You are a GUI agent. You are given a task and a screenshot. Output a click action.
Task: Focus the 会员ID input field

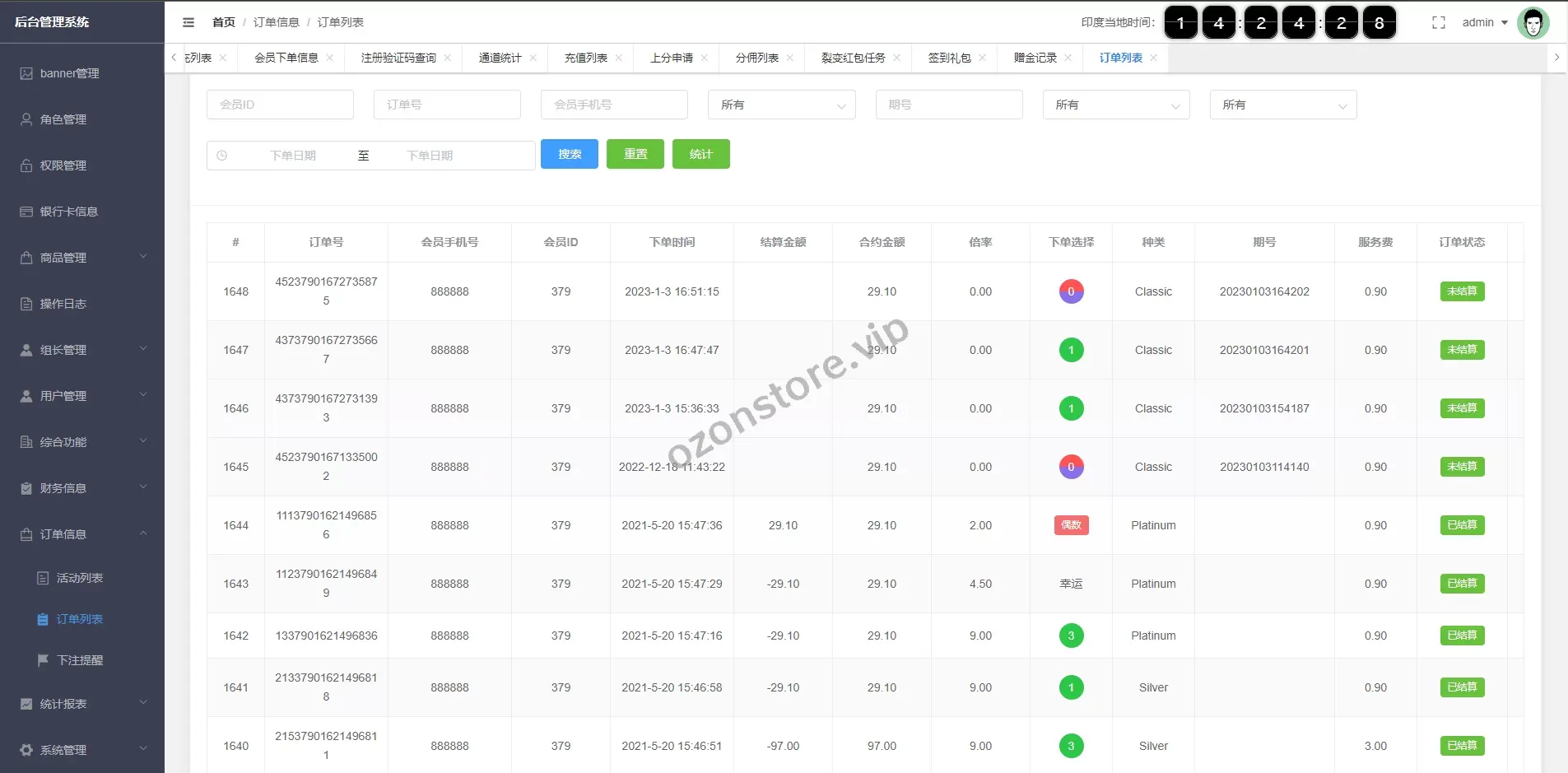280,105
